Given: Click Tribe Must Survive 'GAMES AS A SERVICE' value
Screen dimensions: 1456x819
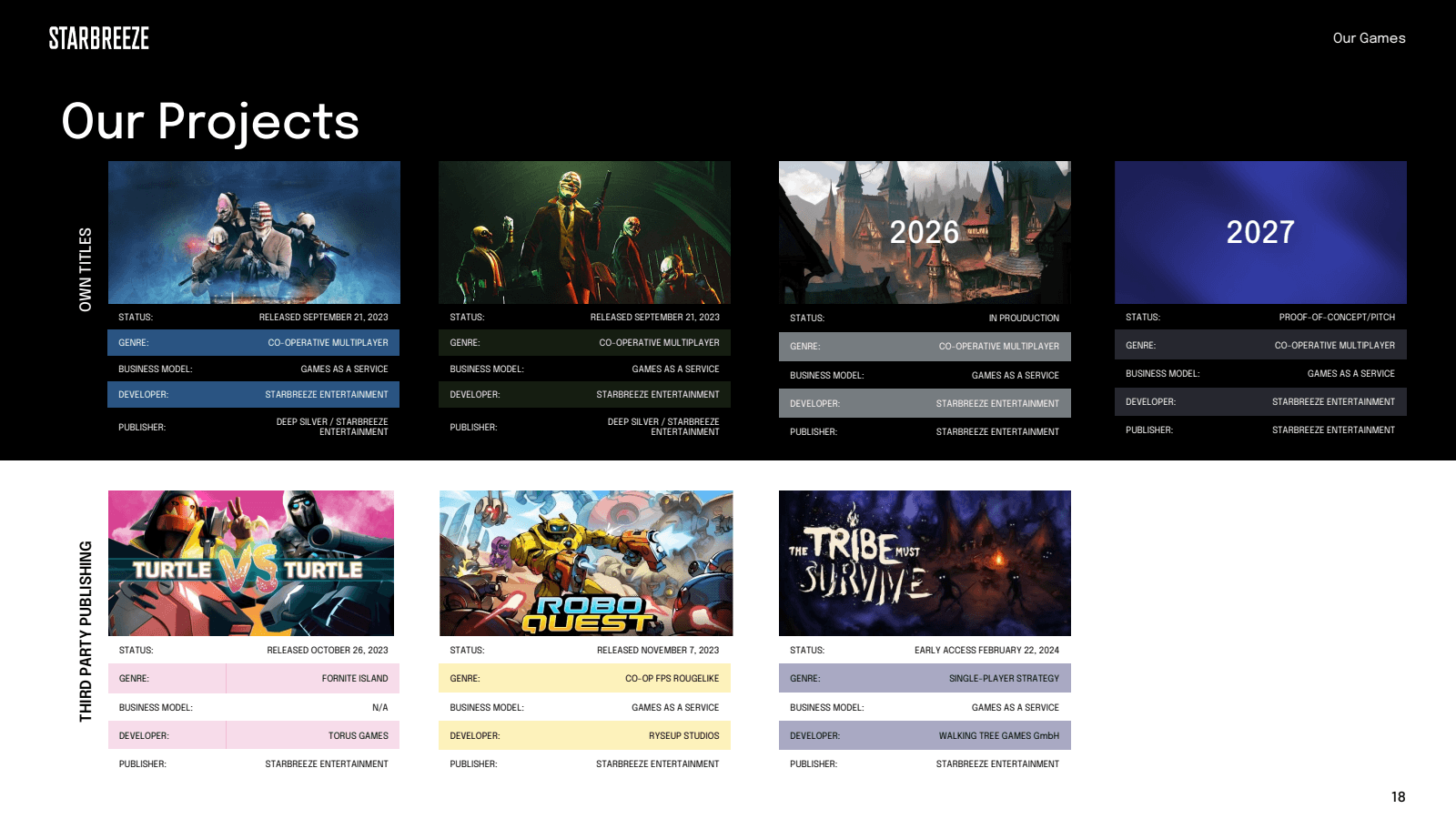Looking at the screenshot, I should [1016, 708].
